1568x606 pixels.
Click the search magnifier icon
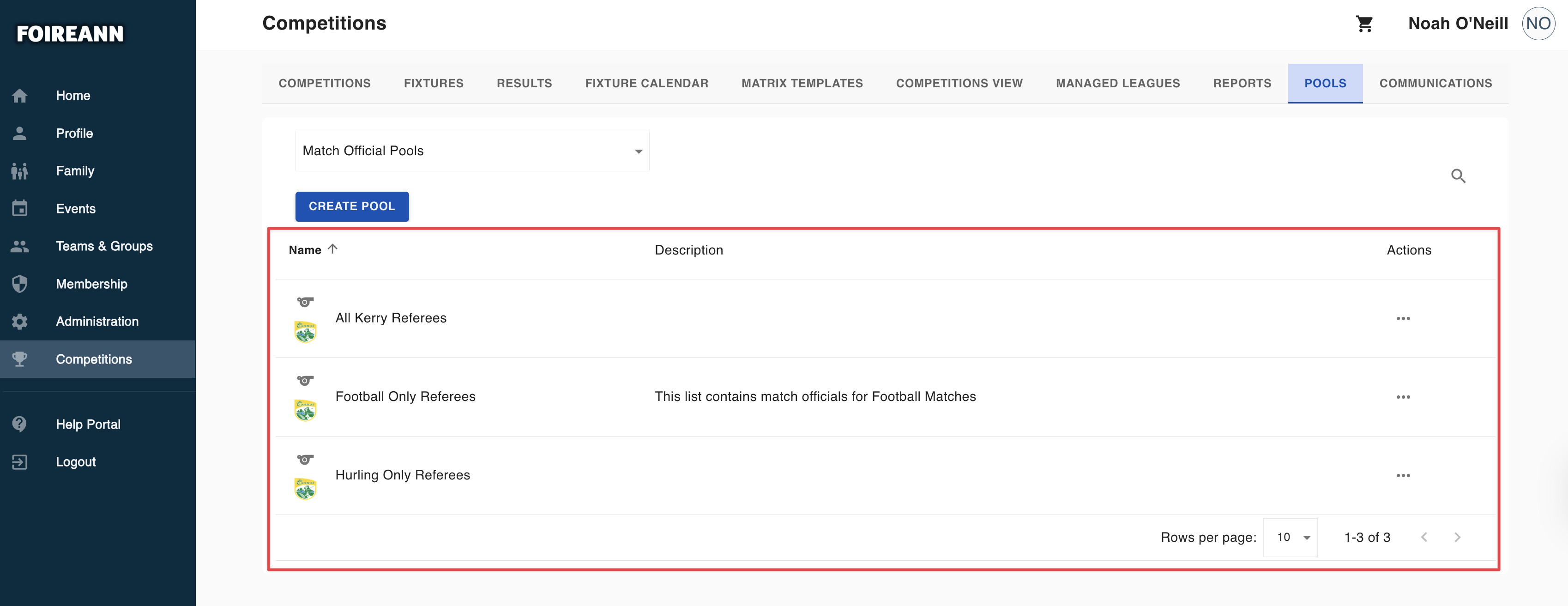coord(1458,176)
